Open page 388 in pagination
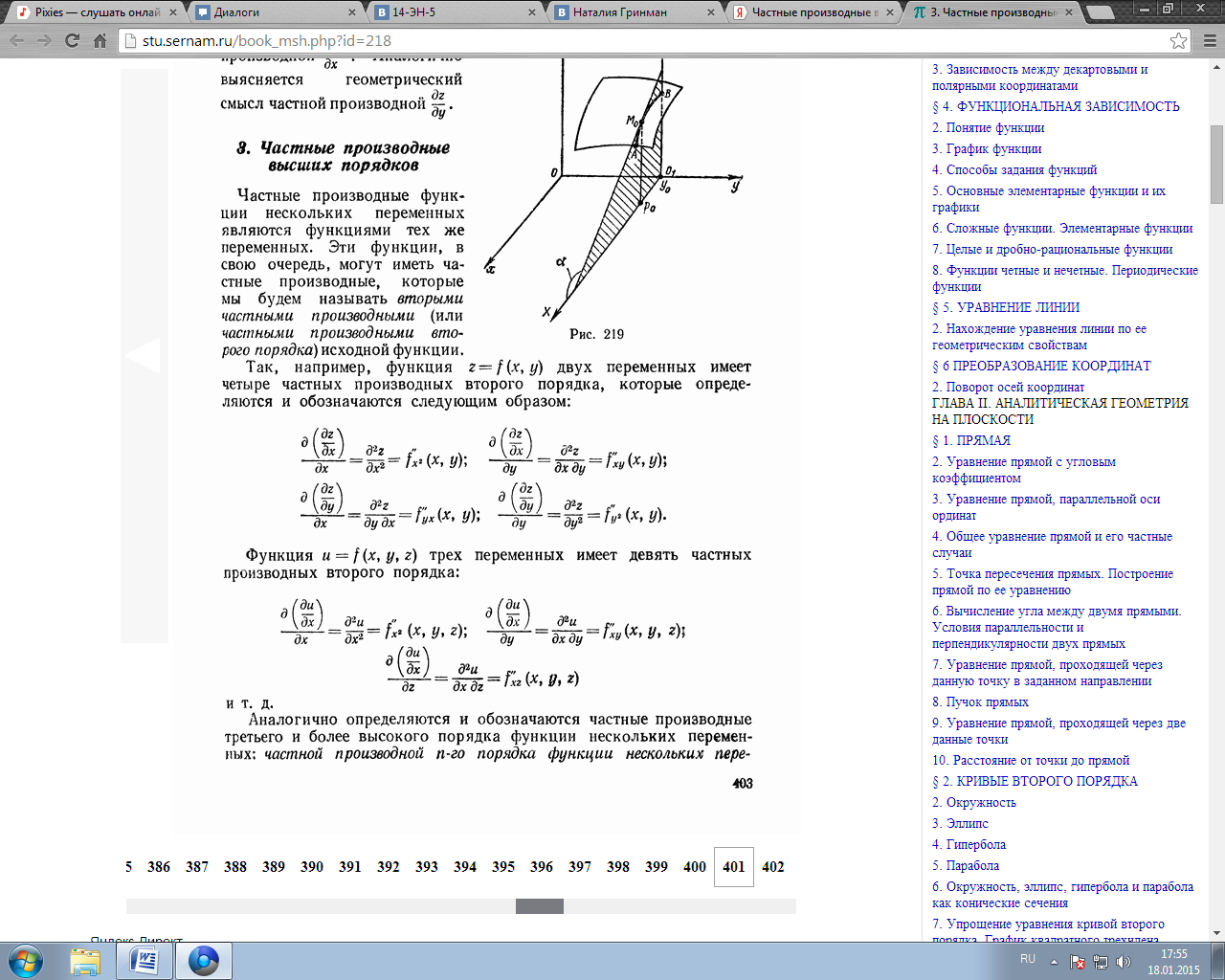 coord(235,867)
